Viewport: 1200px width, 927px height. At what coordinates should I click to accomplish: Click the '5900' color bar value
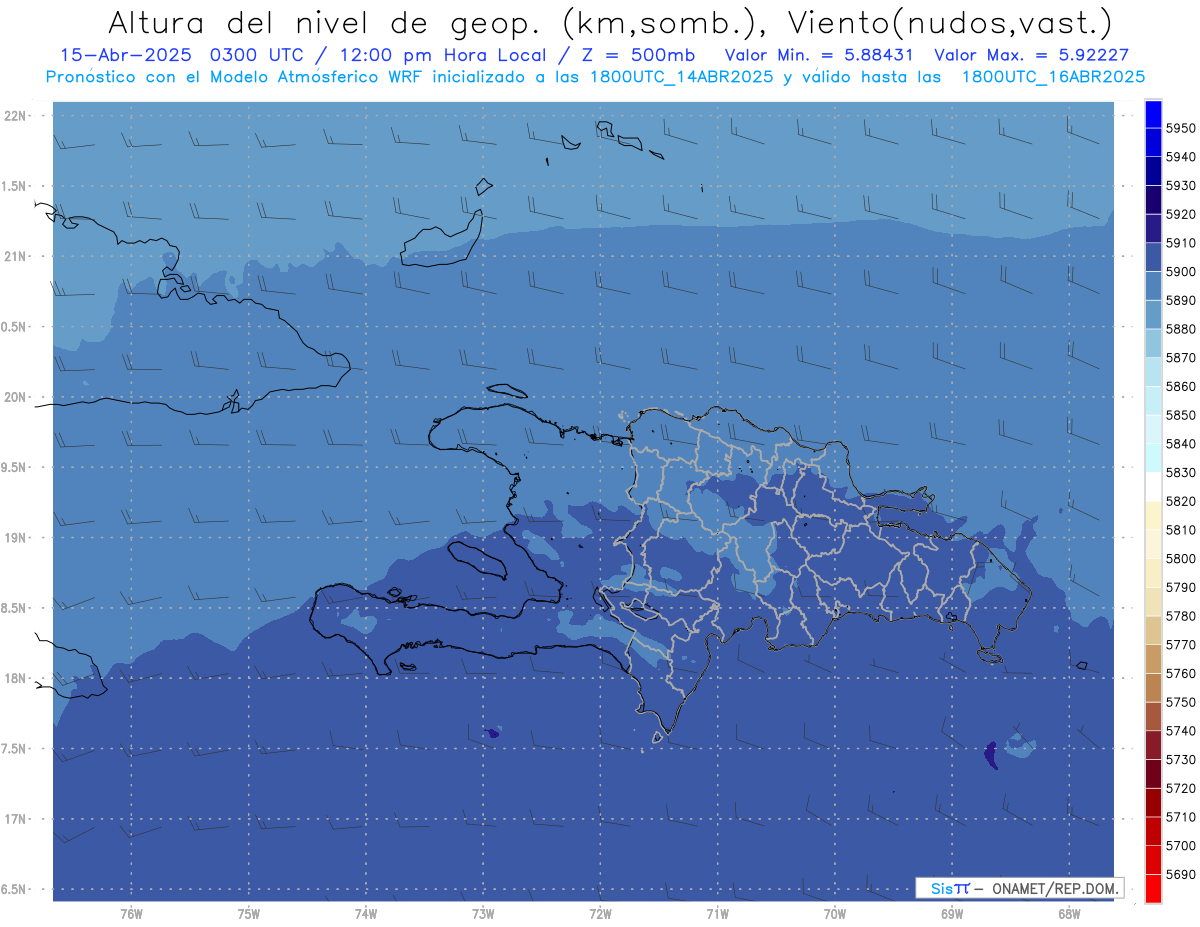[x=1181, y=272]
